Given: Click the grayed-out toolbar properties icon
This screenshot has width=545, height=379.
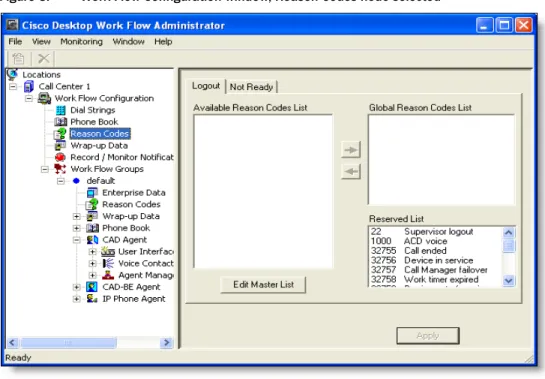Looking at the screenshot, I should coord(18,58).
